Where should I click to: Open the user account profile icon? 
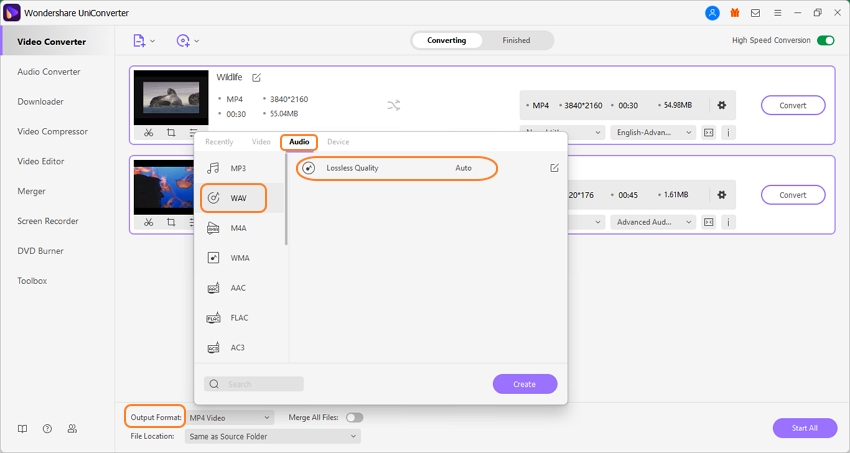click(x=712, y=13)
